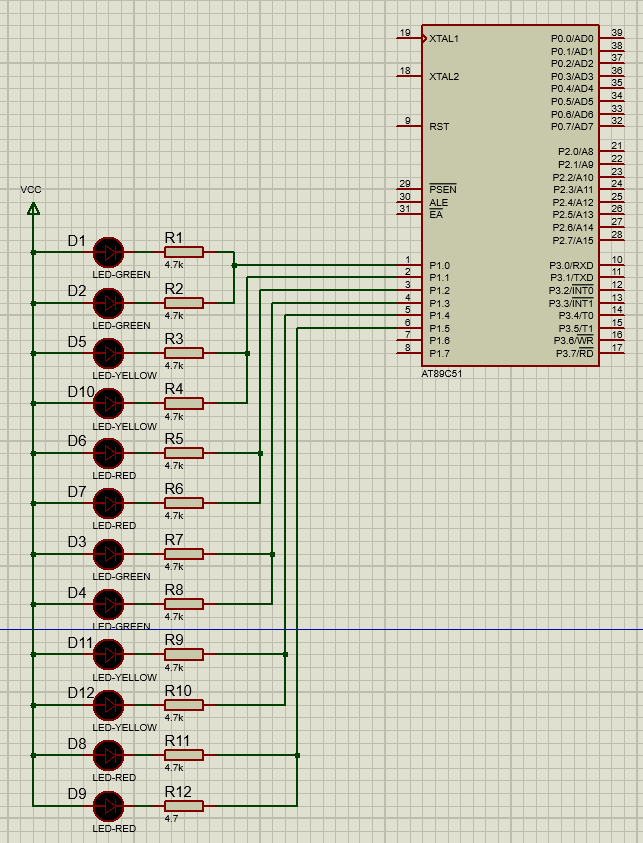Viewport: 643px width, 843px height.
Task: Select the resistor R7 body
Action: [x=184, y=554]
